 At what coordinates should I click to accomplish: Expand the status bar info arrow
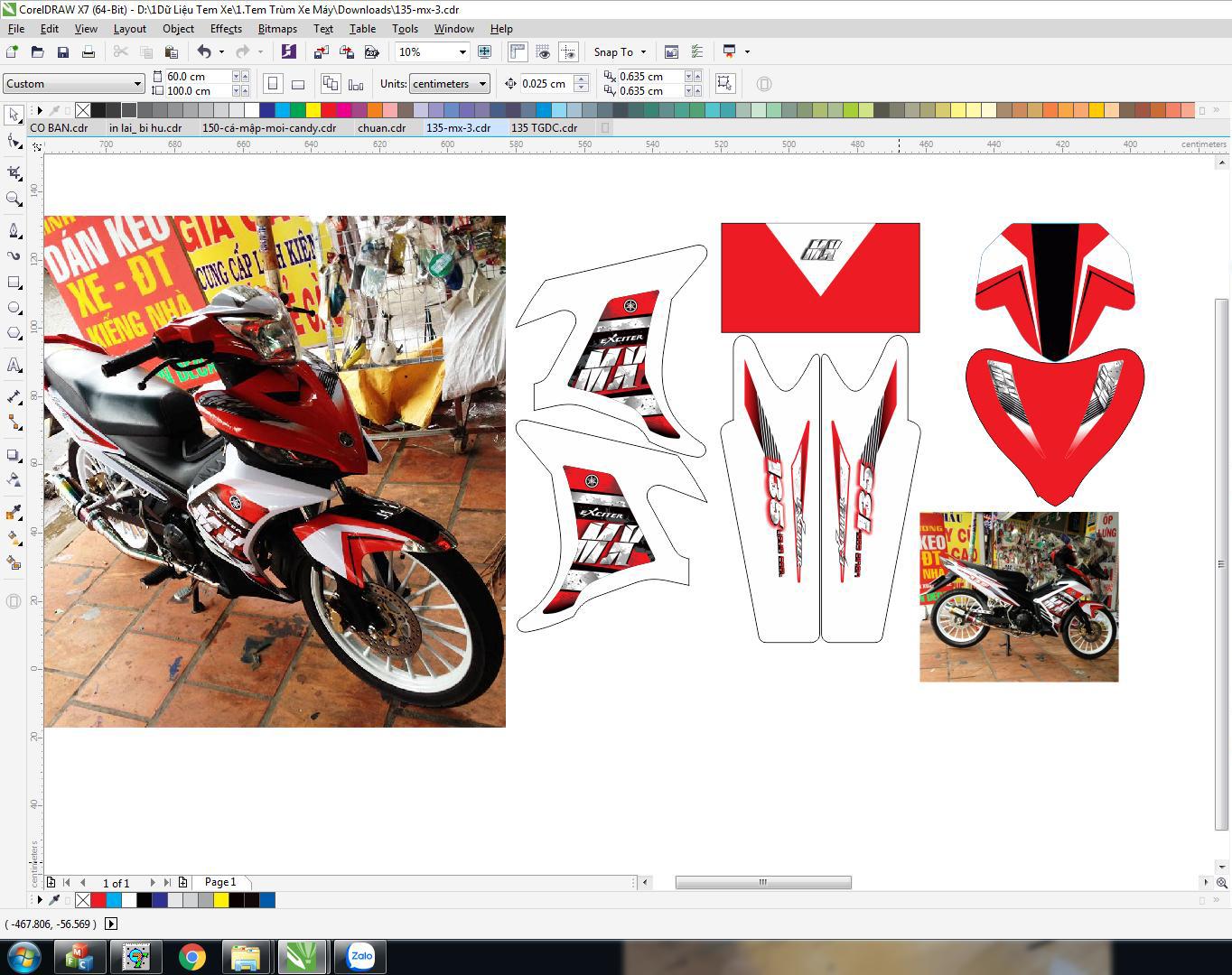(111, 924)
